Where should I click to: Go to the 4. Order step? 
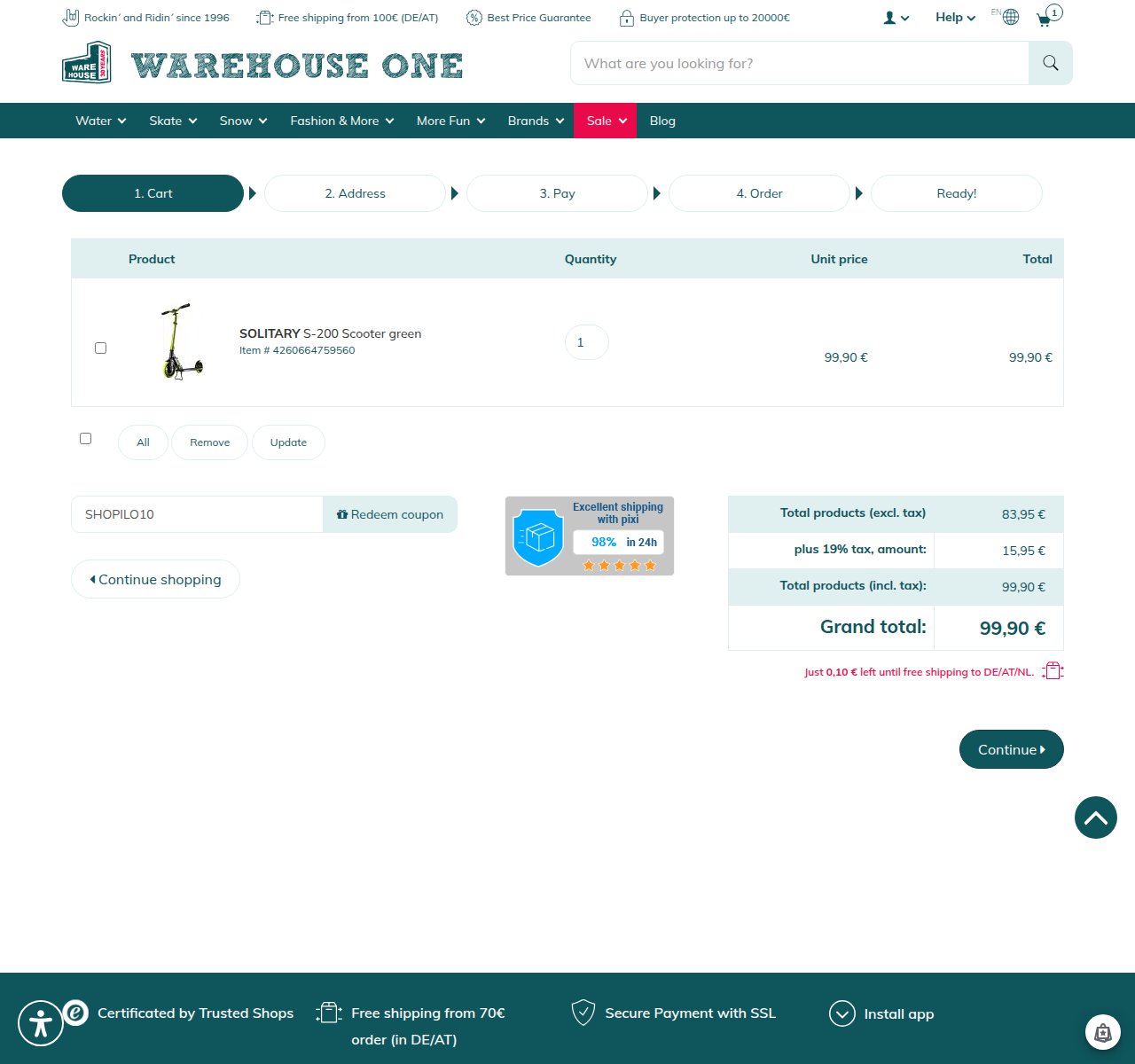(759, 193)
